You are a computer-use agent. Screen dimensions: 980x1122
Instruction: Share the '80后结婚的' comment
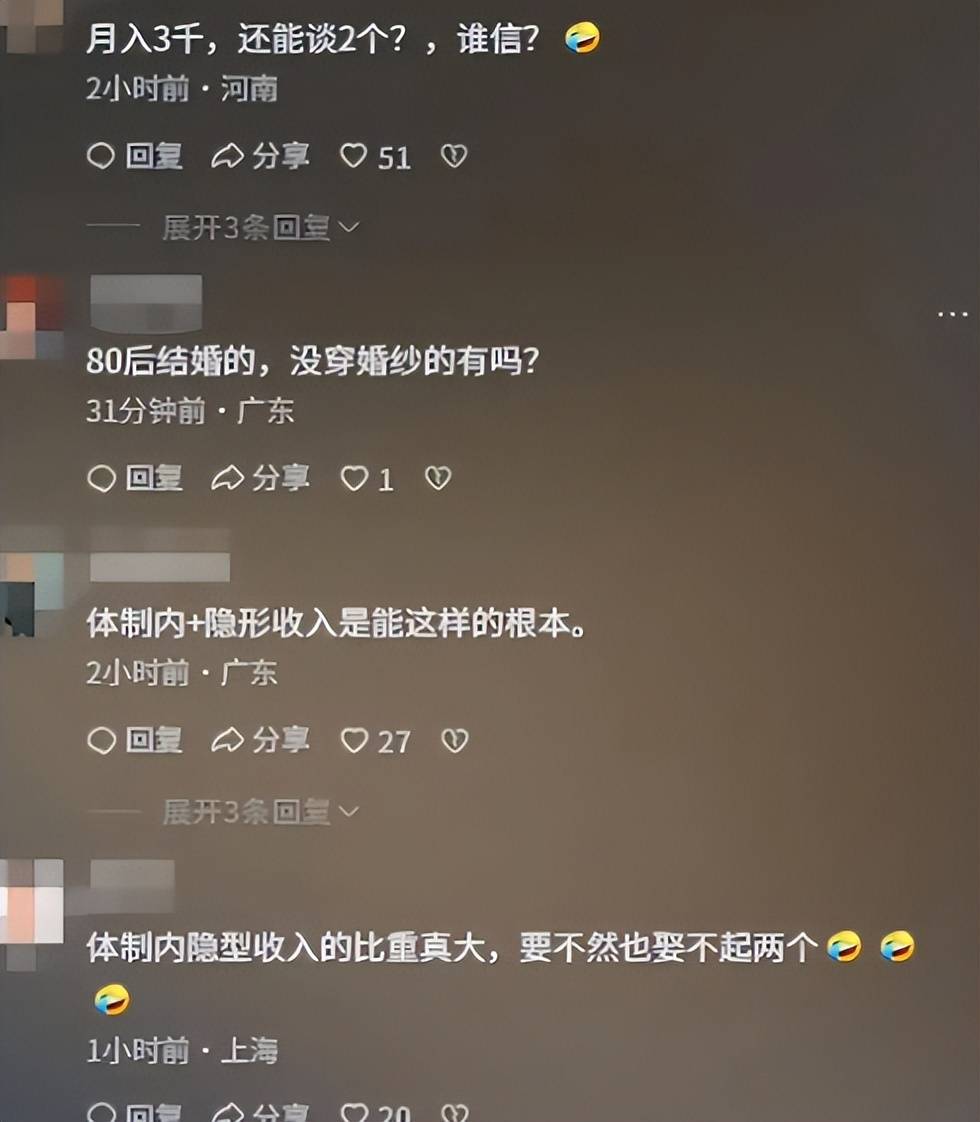[260, 478]
